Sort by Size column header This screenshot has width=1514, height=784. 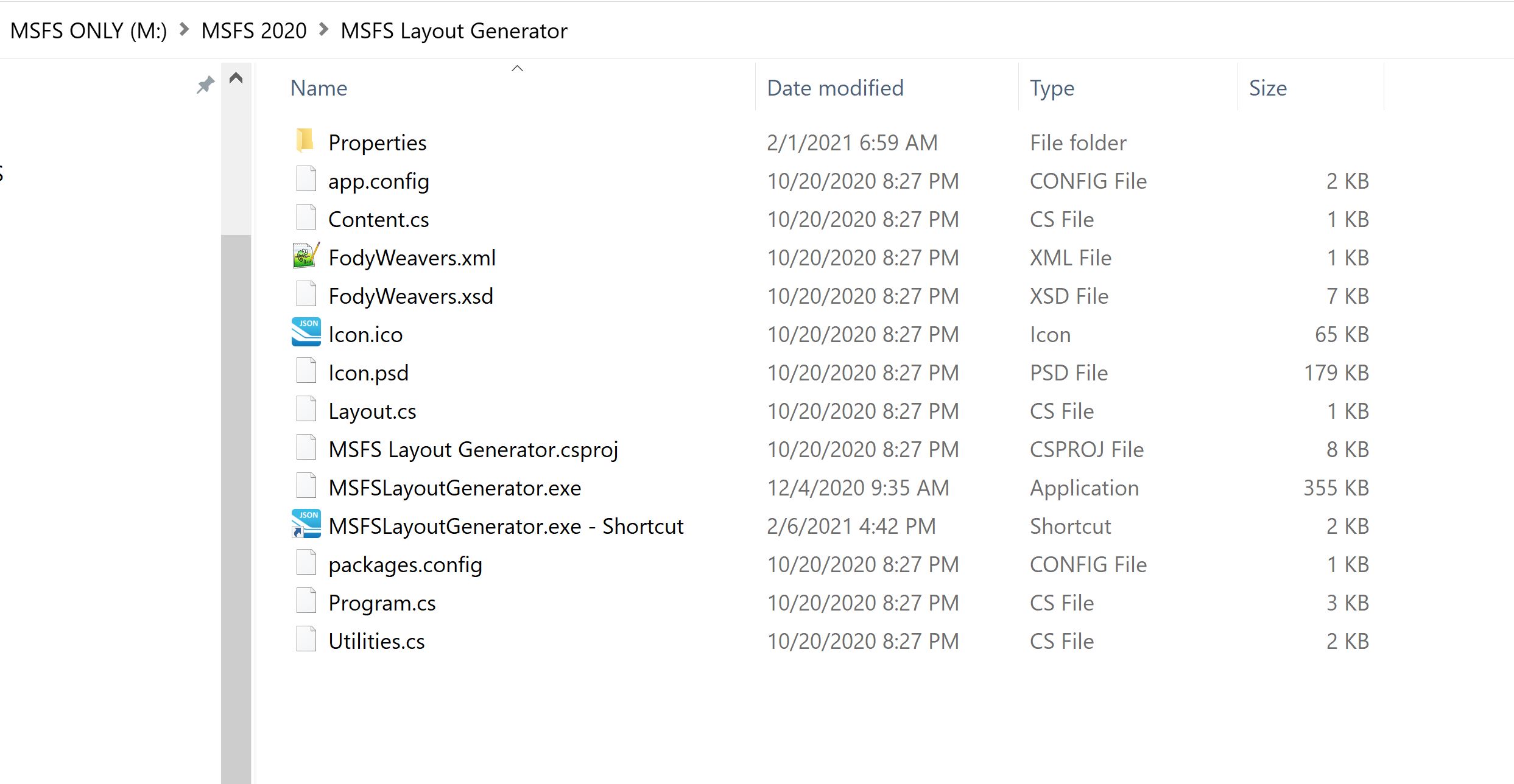click(1311, 88)
